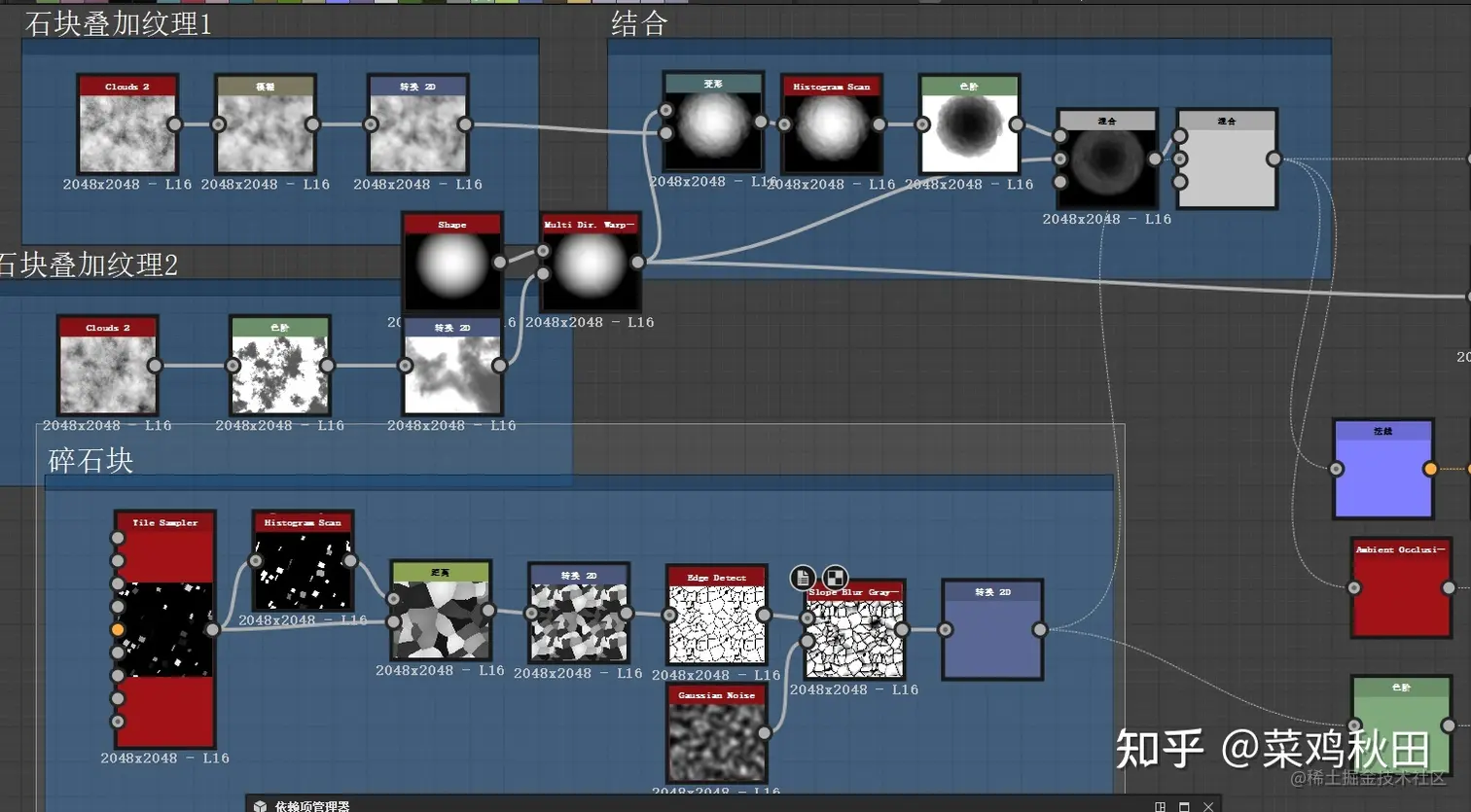This screenshot has width=1471, height=812.
Task: Click output connector of Histogram Scan in 碎石块
Action: click(350, 561)
